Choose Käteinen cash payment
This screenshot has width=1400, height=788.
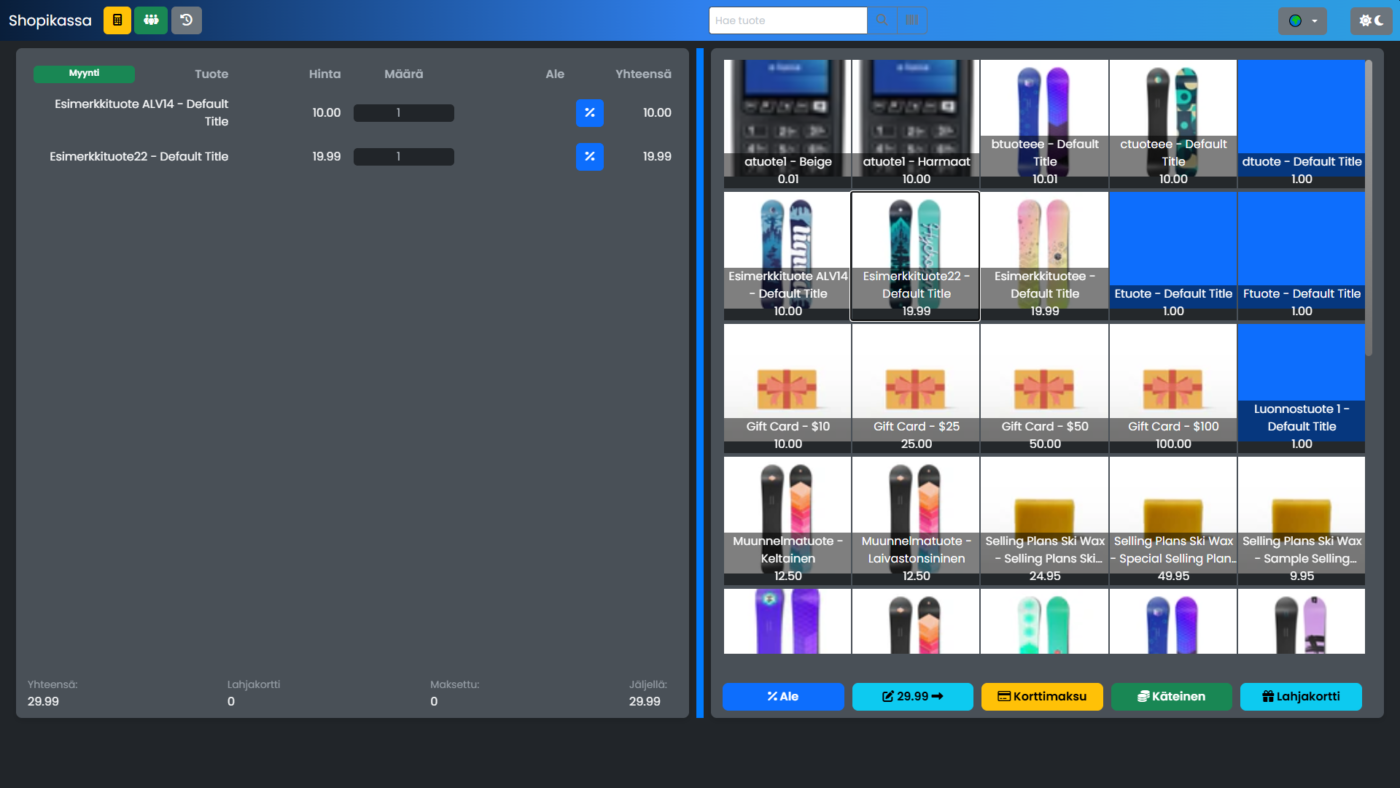(x=1171, y=696)
